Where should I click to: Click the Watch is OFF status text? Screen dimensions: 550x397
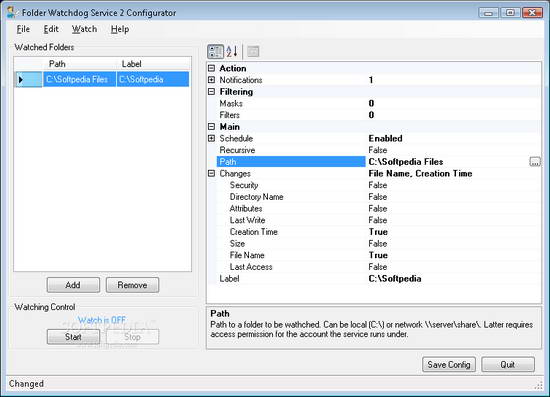tap(102, 320)
